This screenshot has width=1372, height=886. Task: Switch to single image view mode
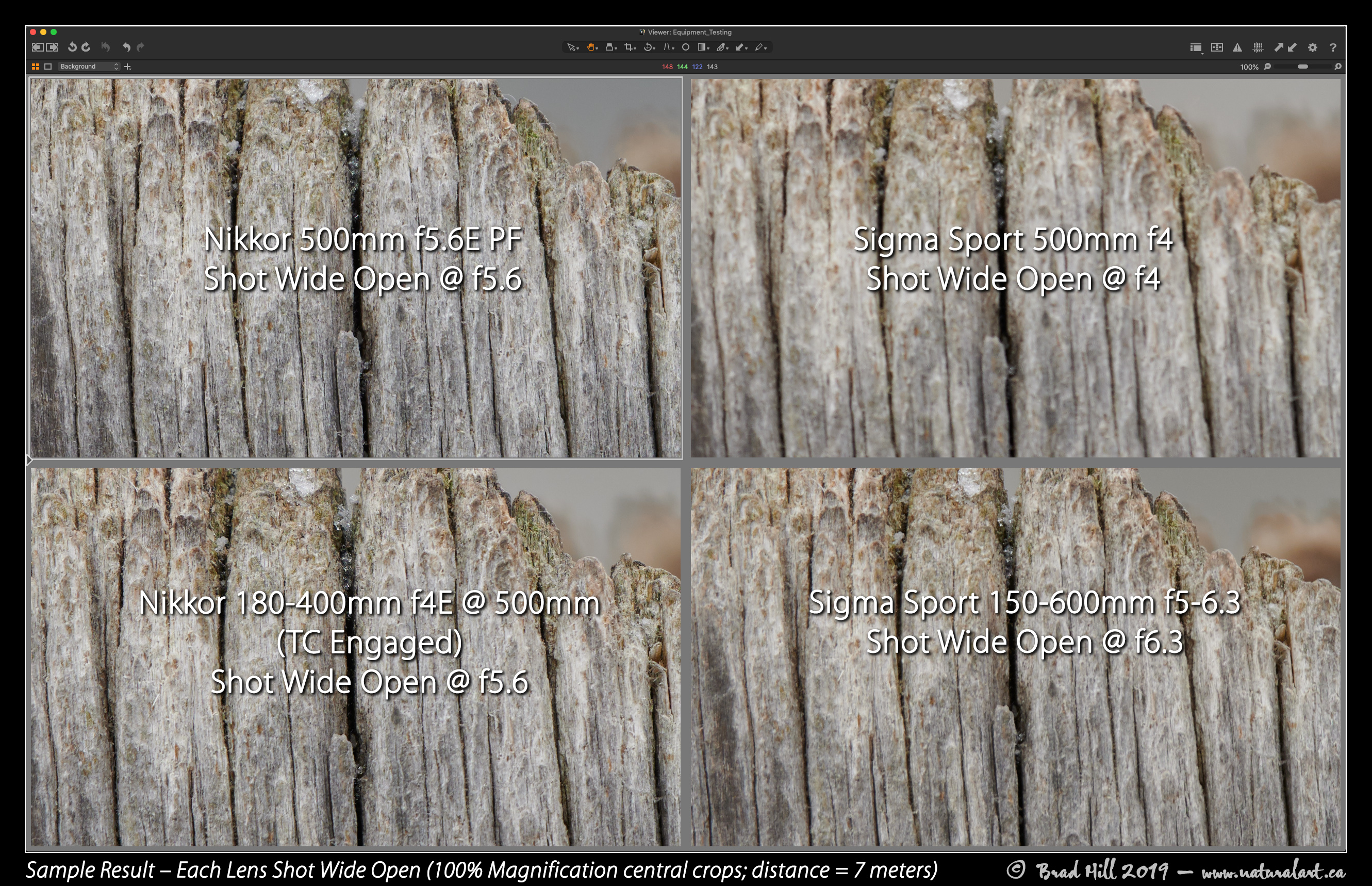tap(48, 67)
